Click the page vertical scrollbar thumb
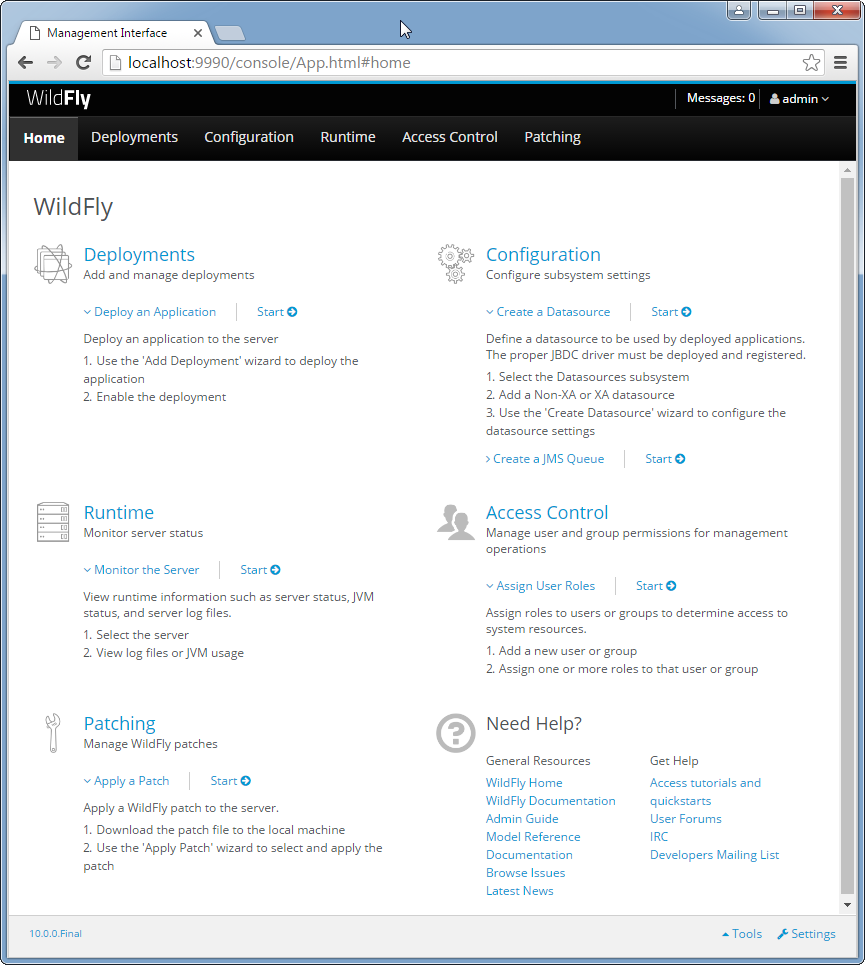 click(847, 535)
